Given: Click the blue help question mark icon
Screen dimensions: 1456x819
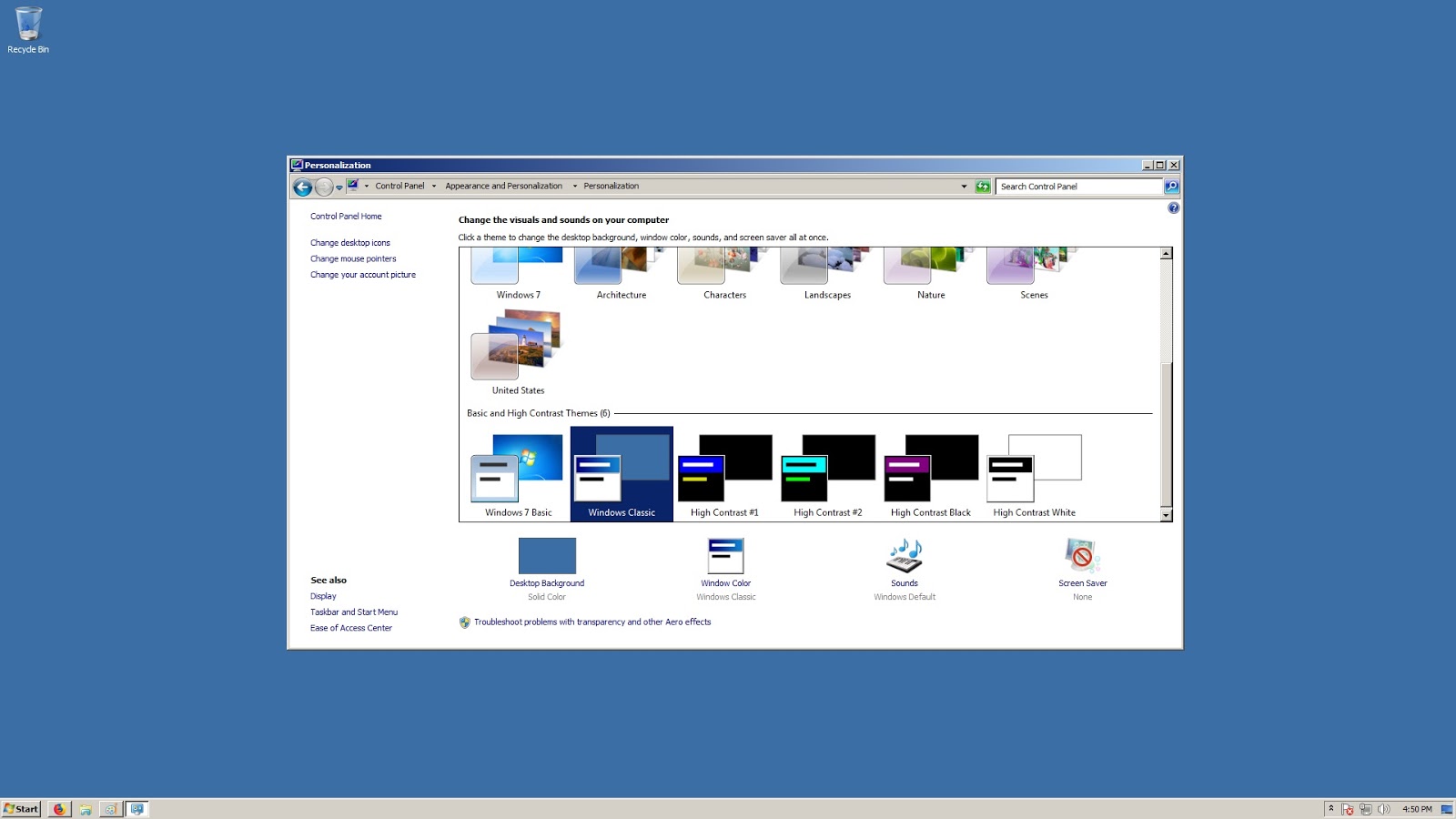Looking at the screenshot, I should pos(1173,207).
